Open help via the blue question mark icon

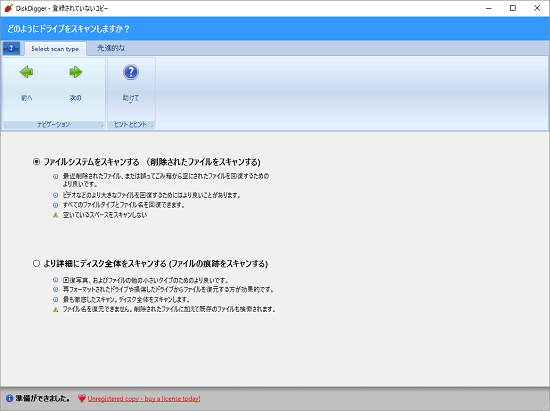[x=131, y=72]
